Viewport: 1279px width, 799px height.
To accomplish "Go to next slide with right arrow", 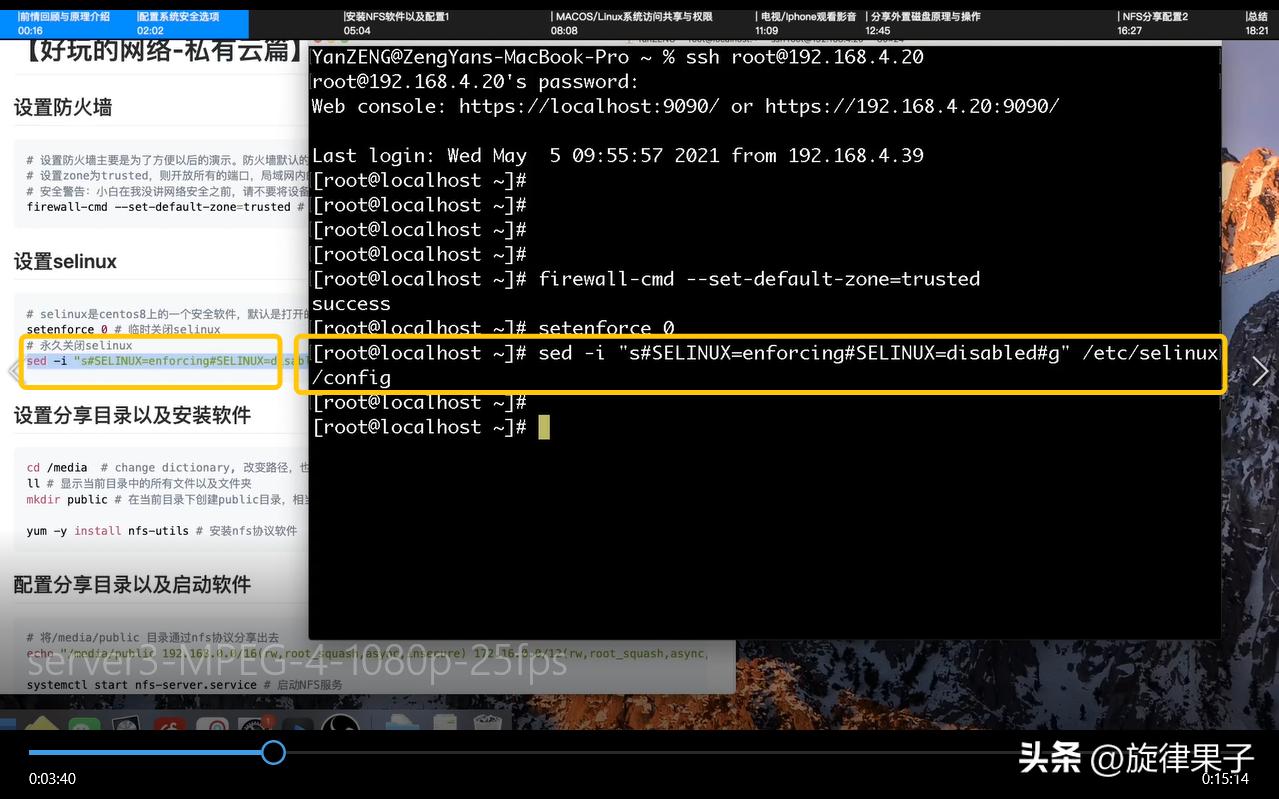I will coord(1261,372).
